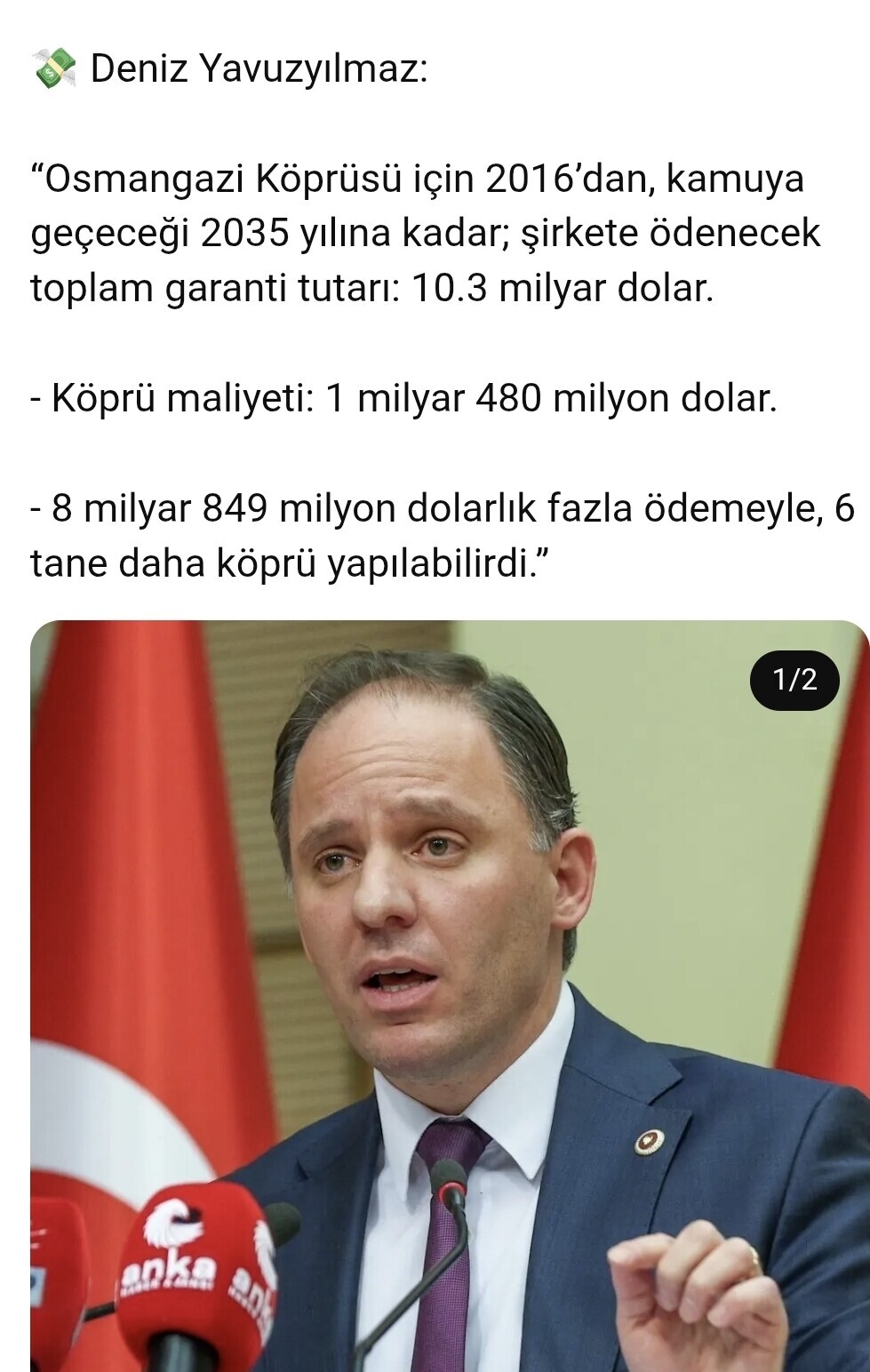This screenshot has width=870, height=1372.
Task: Click the word kamuya in first paragraph
Action: pos(734,179)
